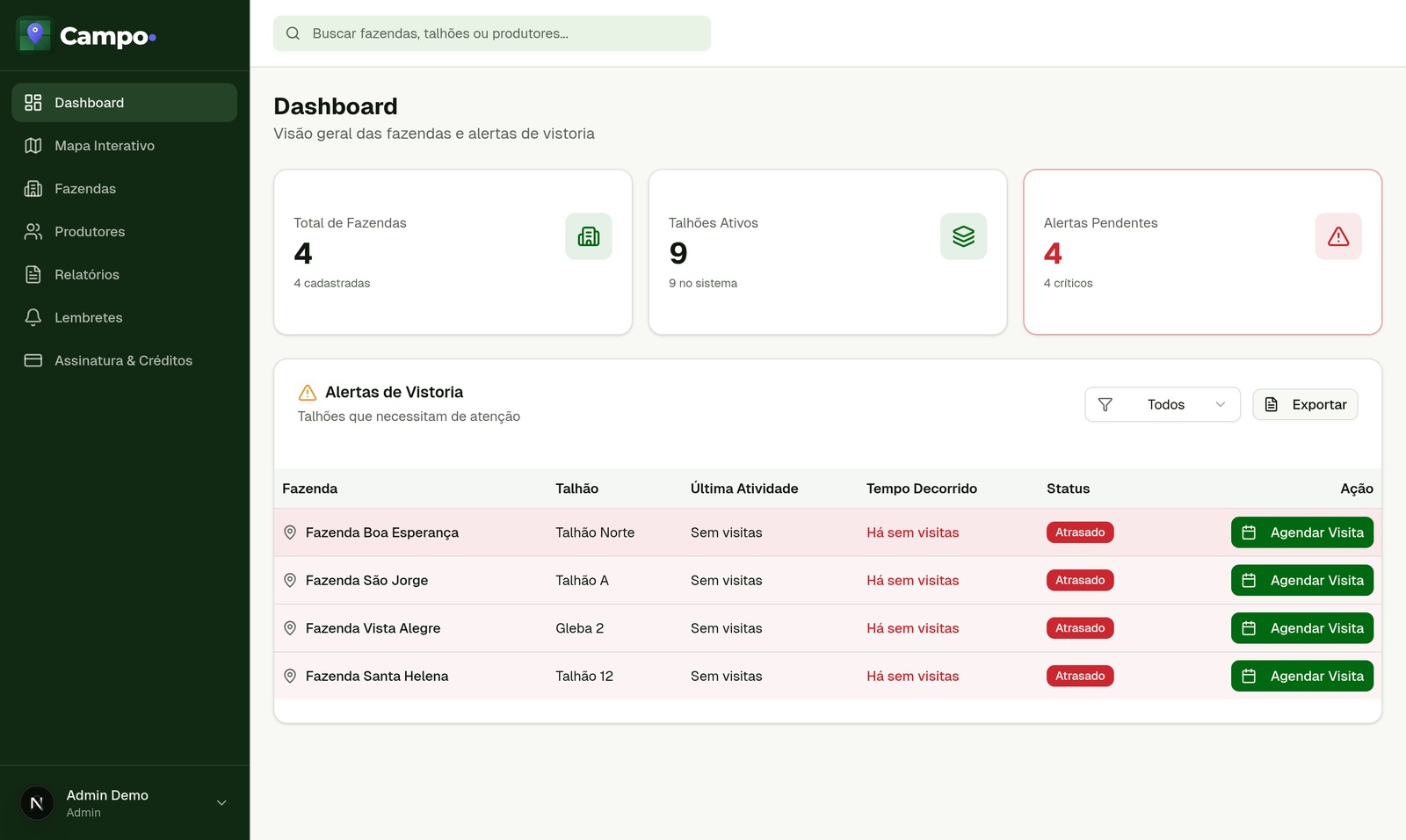Click the Gleba 2 cell

[x=579, y=628]
